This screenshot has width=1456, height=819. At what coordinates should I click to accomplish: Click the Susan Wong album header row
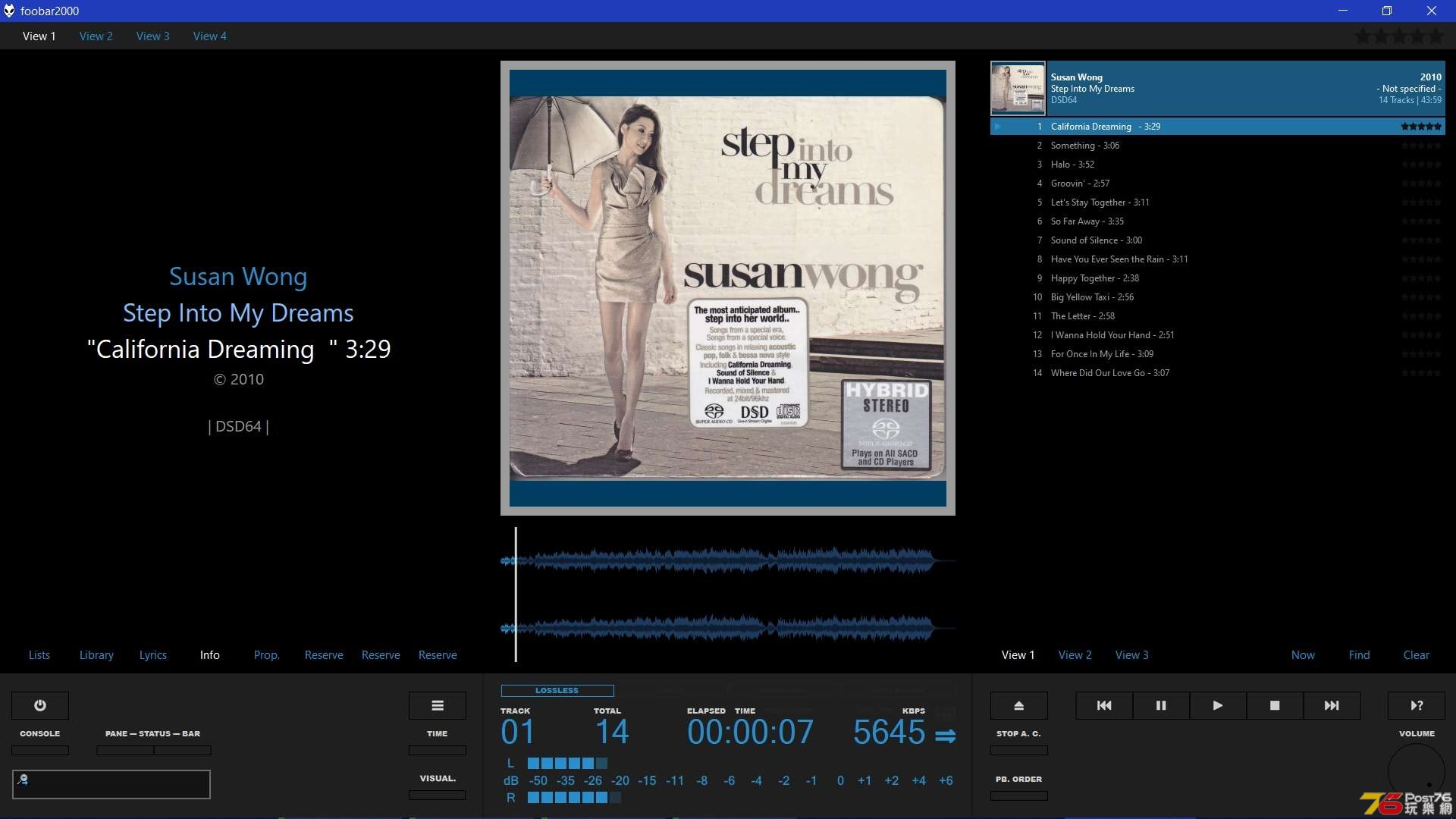pos(1218,88)
